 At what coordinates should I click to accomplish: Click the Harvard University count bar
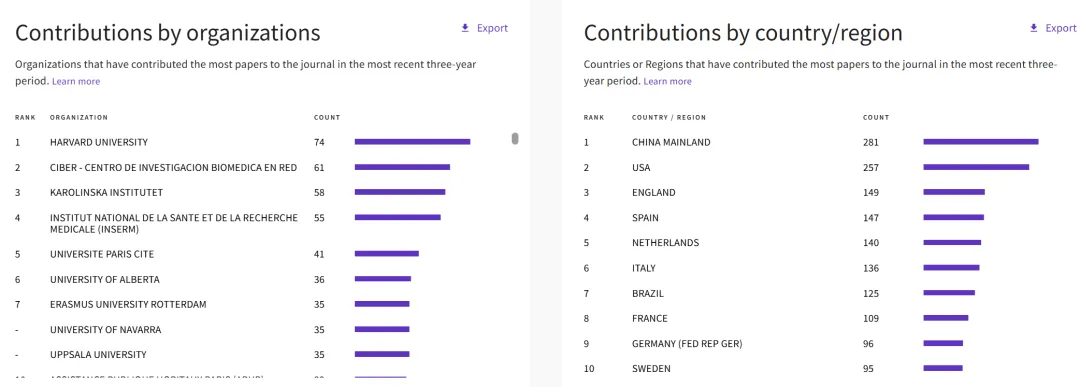pyautogui.click(x=413, y=142)
